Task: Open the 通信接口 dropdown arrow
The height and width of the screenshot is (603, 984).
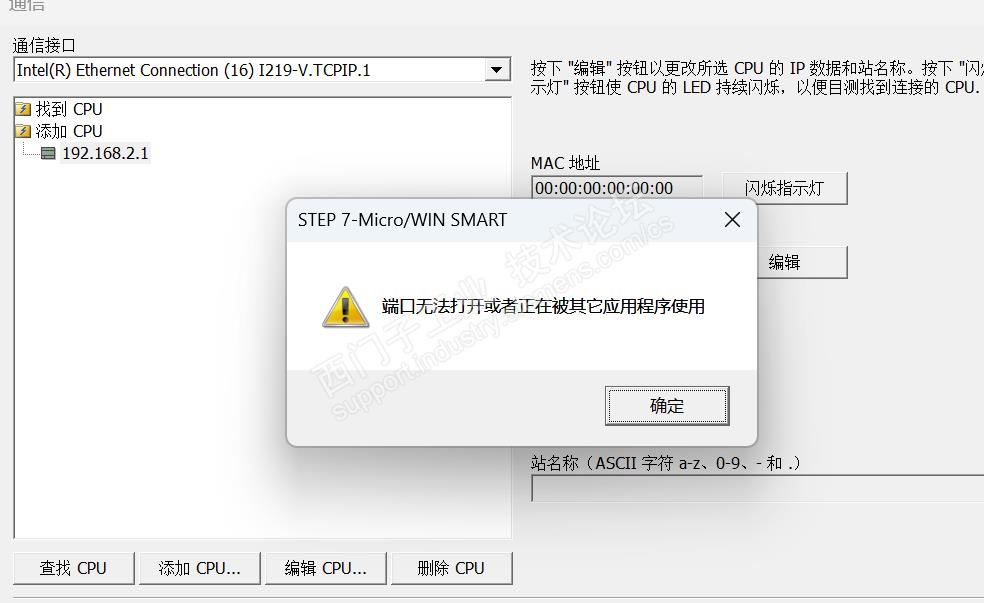Action: [x=496, y=70]
